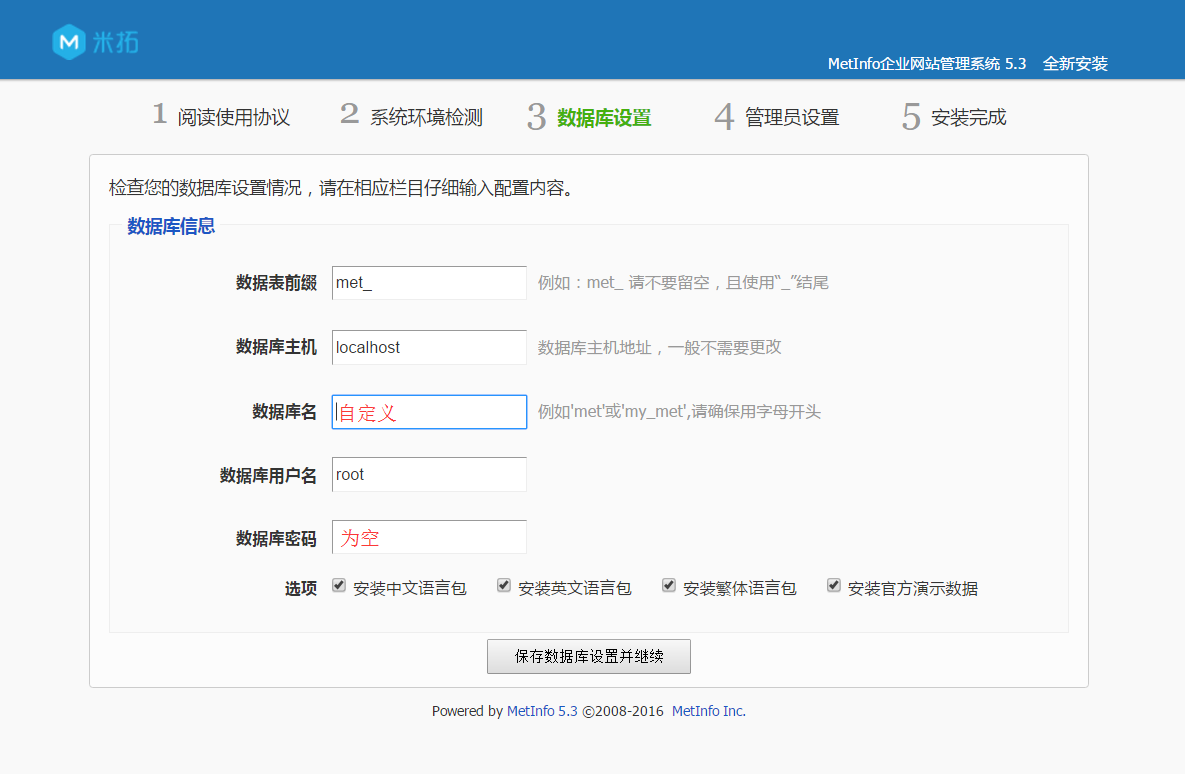Viewport: 1185px width, 774px height.
Task: Select step 2 系统环境检测
Action: point(411,117)
